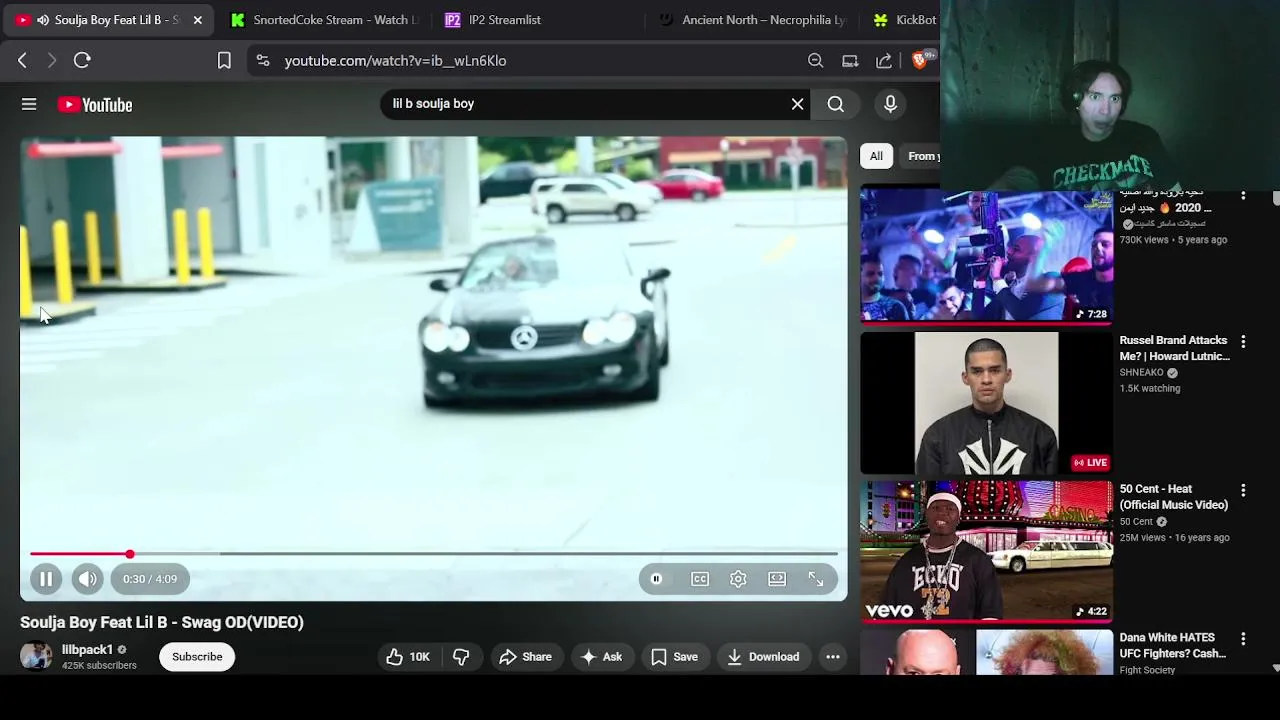Toggle closed captions CC
Viewport: 1280px width, 720px height.
point(700,579)
